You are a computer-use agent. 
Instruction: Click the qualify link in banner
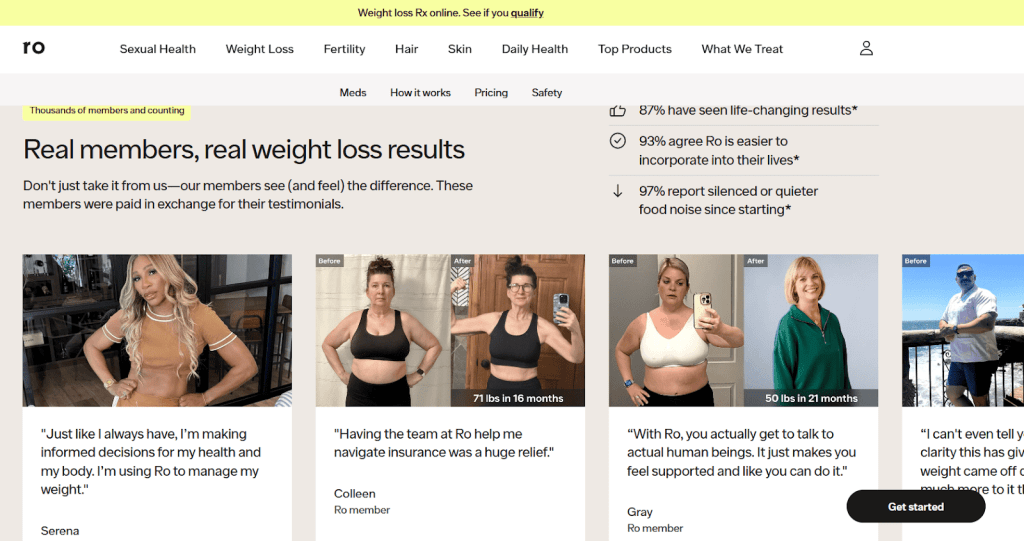(527, 13)
